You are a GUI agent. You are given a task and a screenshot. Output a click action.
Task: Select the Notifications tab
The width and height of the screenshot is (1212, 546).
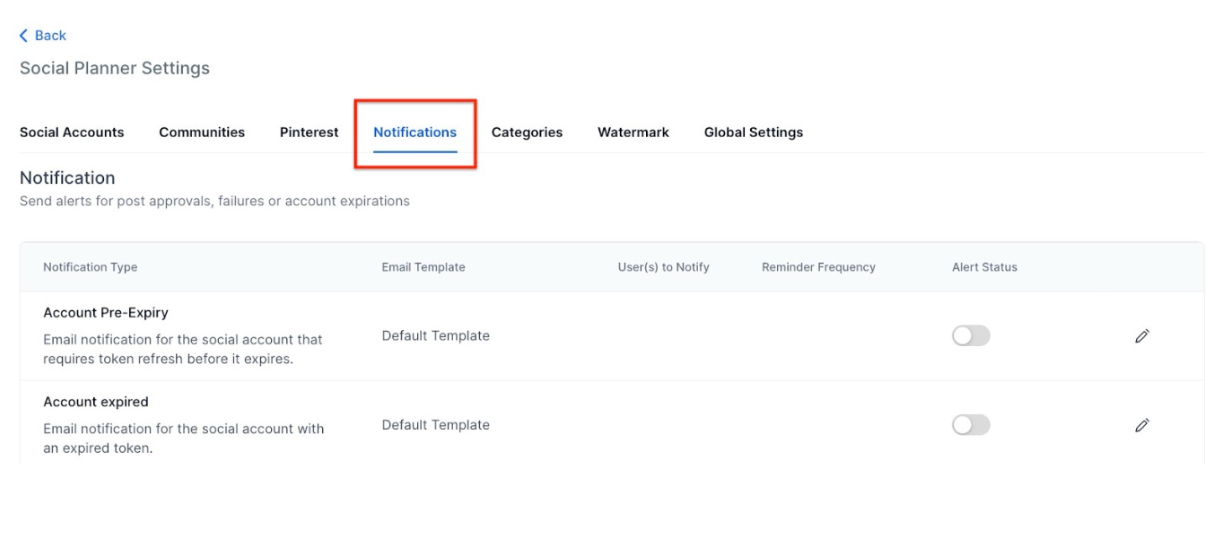[x=415, y=132]
